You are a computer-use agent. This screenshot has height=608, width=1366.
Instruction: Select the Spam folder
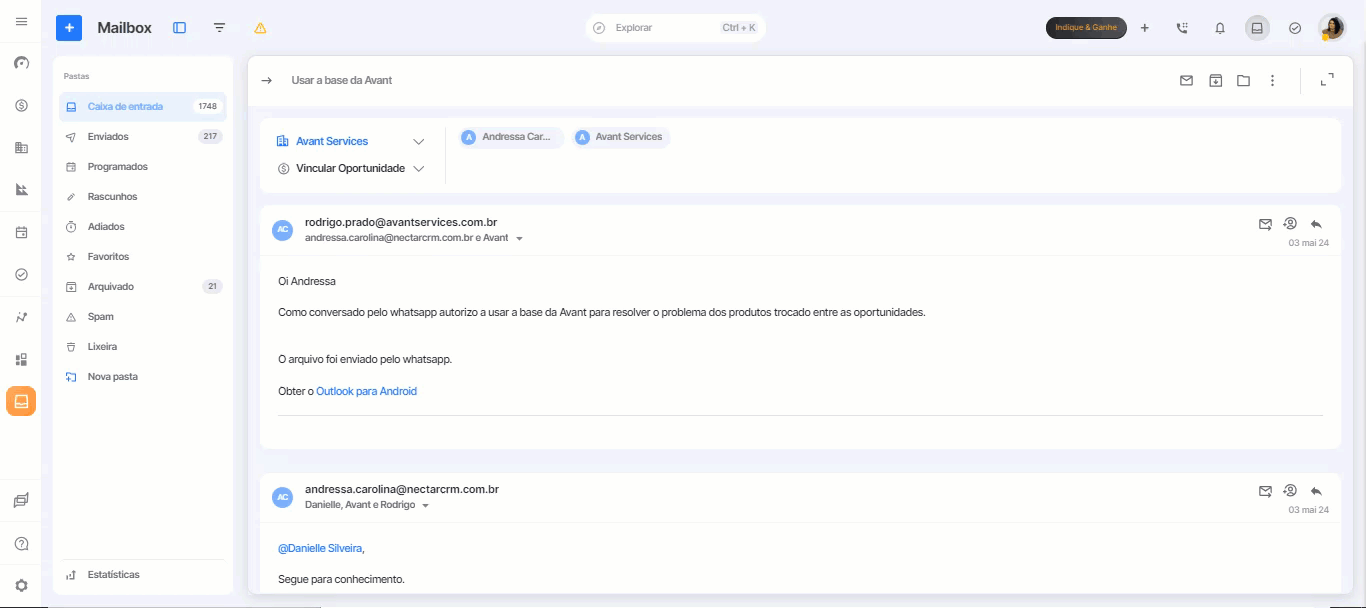coord(143,316)
